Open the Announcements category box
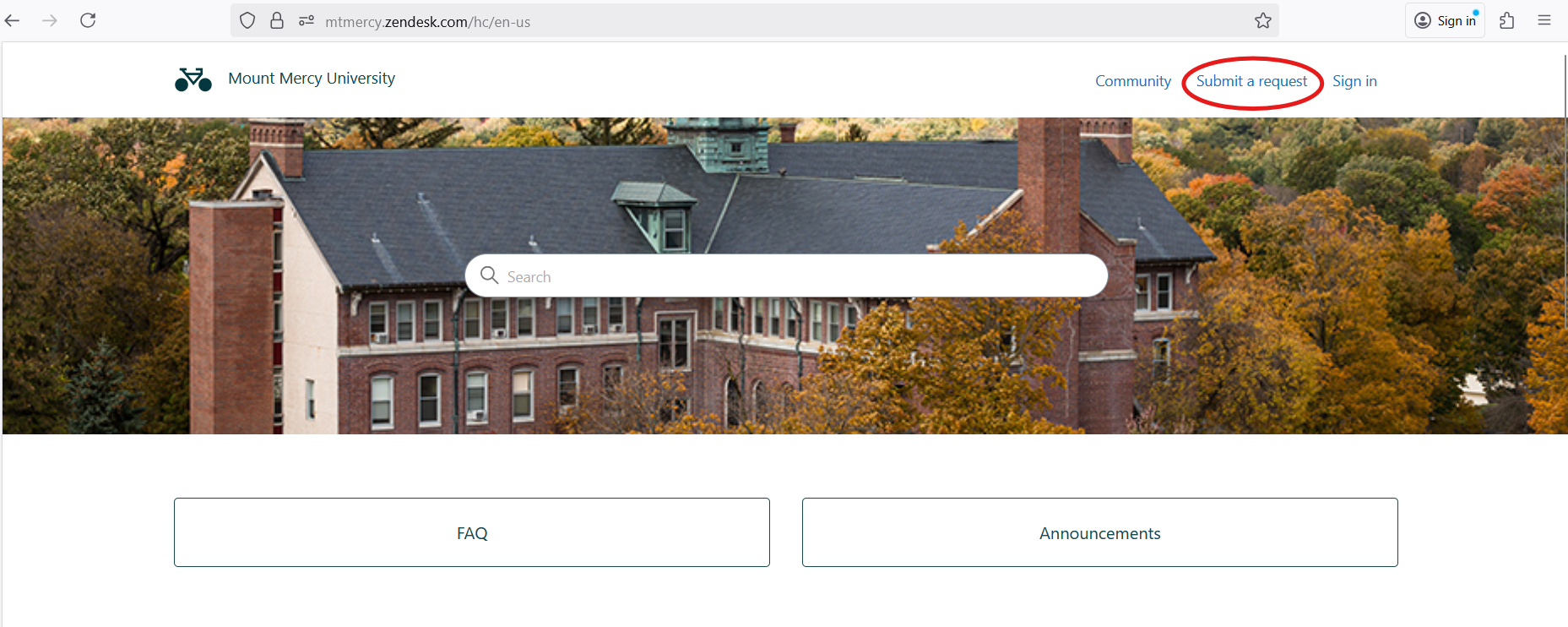The image size is (1568, 627). (x=1100, y=532)
